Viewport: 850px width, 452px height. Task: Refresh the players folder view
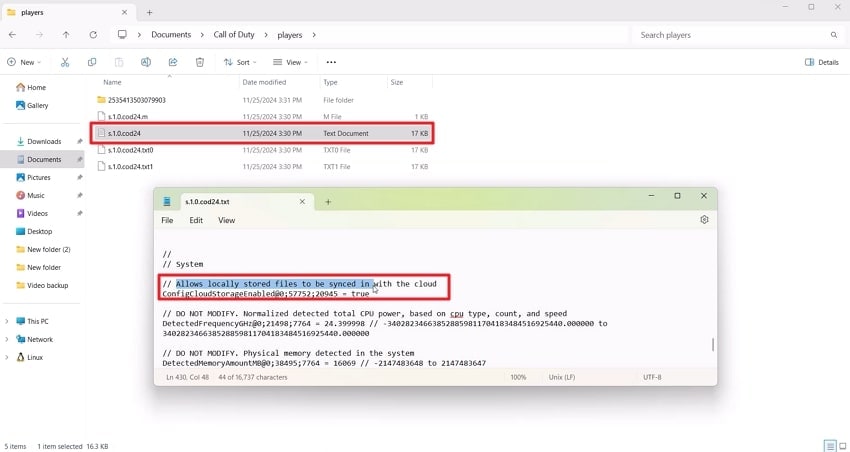93,35
